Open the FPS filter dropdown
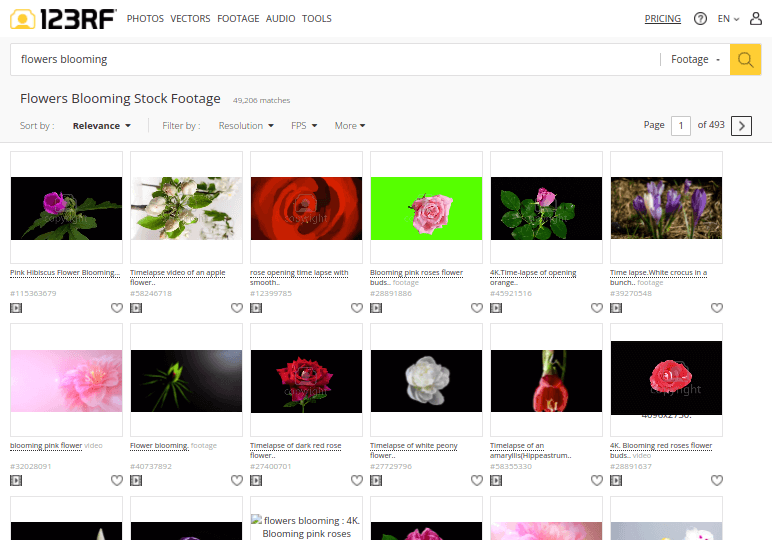 (304, 126)
